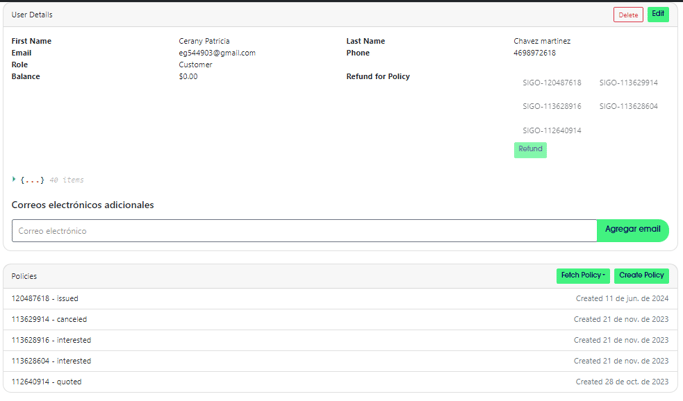Choose refund policy SIGO-113628916
Screen dimensions: 683x401
click(x=551, y=106)
